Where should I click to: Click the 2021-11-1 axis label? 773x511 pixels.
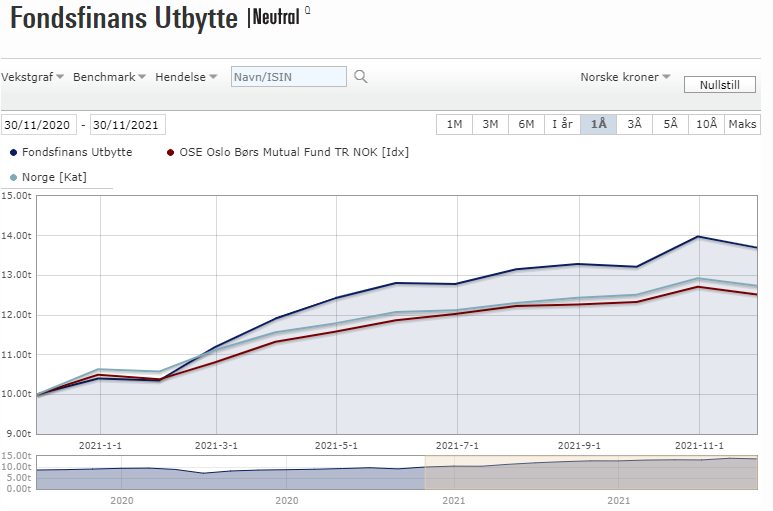click(699, 446)
